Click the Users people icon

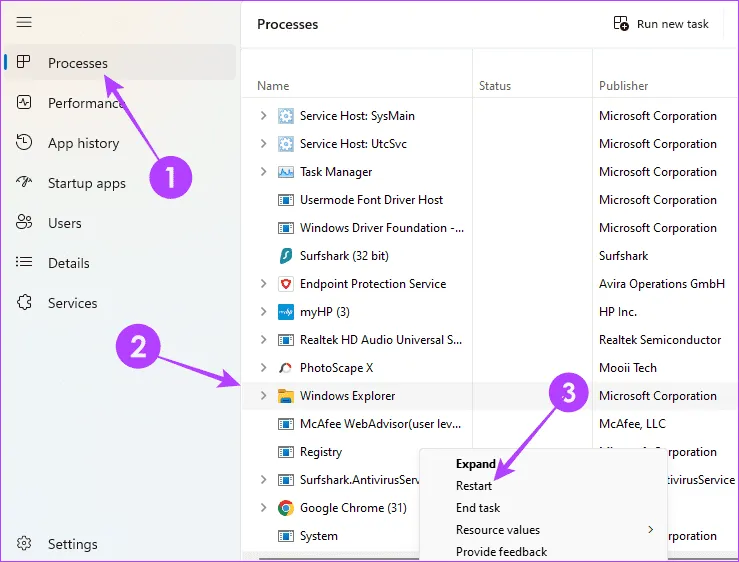tap(24, 222)
